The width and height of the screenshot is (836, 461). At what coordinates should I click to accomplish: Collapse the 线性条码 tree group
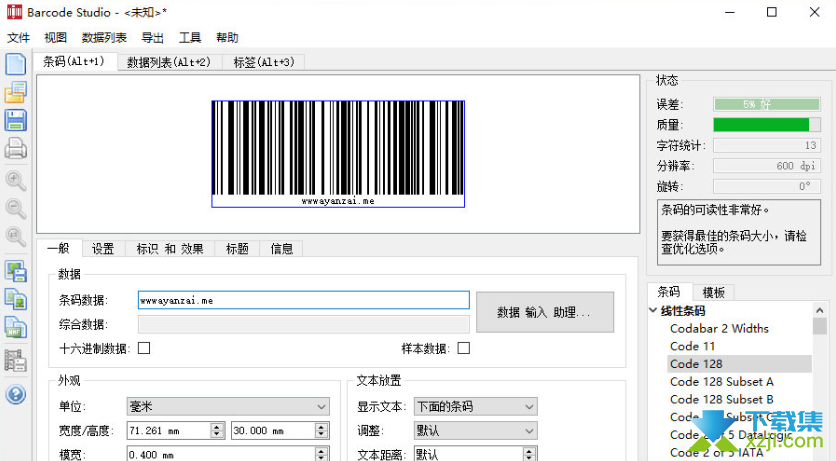653,310
